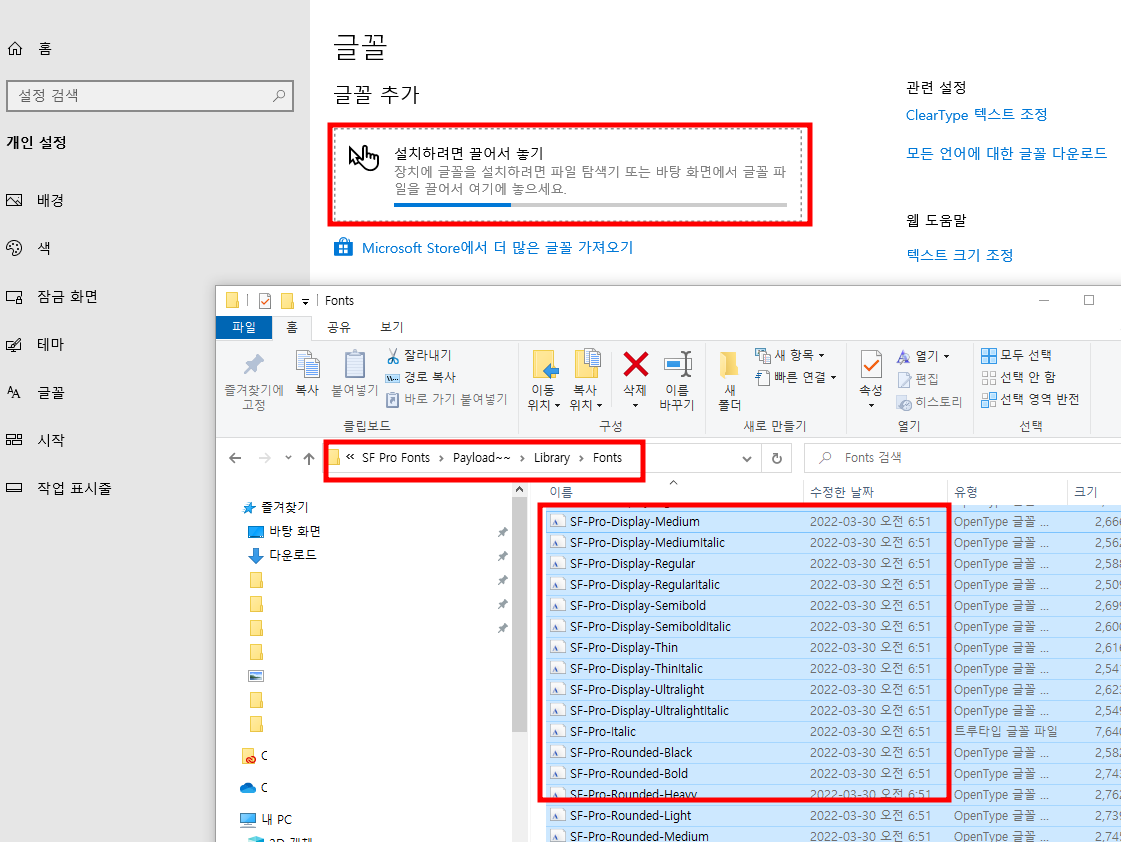Image resolution: width=1121 pixels, height=842 pixels.
Task: Click the Up one level arrow
Action: 309,458
